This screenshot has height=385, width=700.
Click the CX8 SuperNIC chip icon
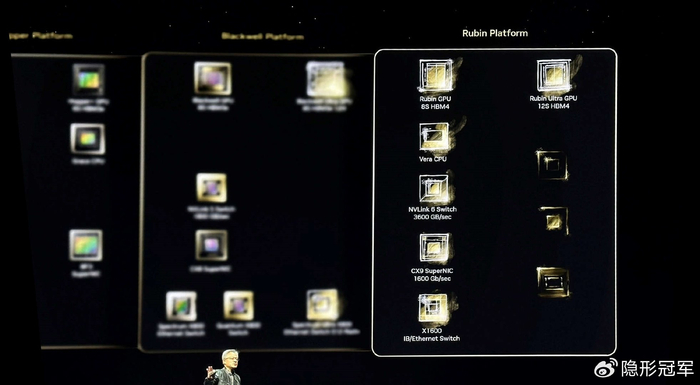(211, 245)
